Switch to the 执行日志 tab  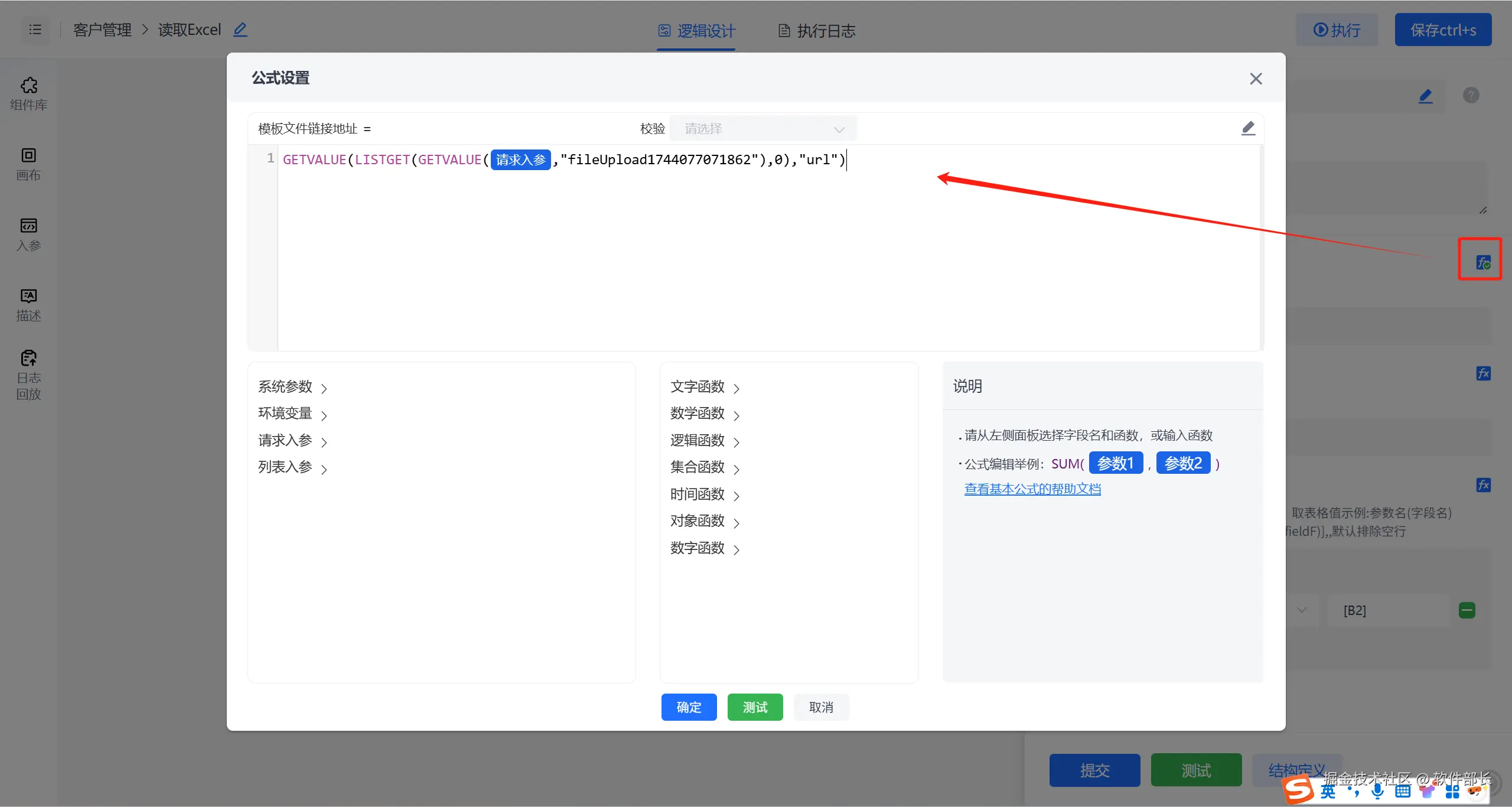click(x=816, y=31)
